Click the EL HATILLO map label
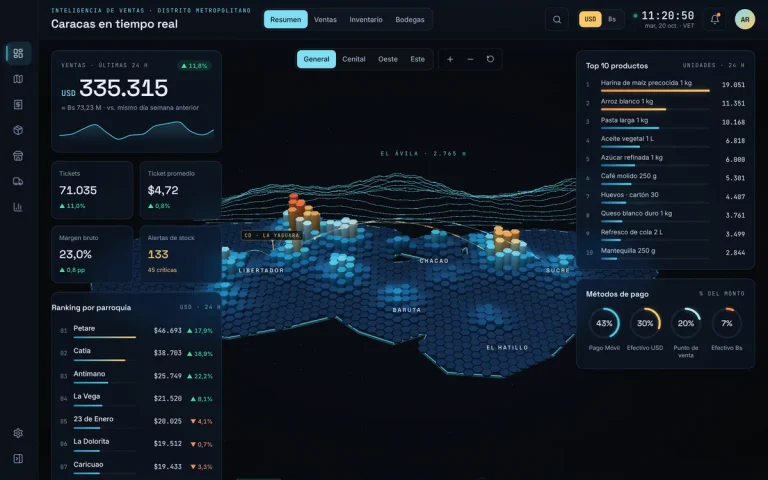 click(x=507, y=348)
